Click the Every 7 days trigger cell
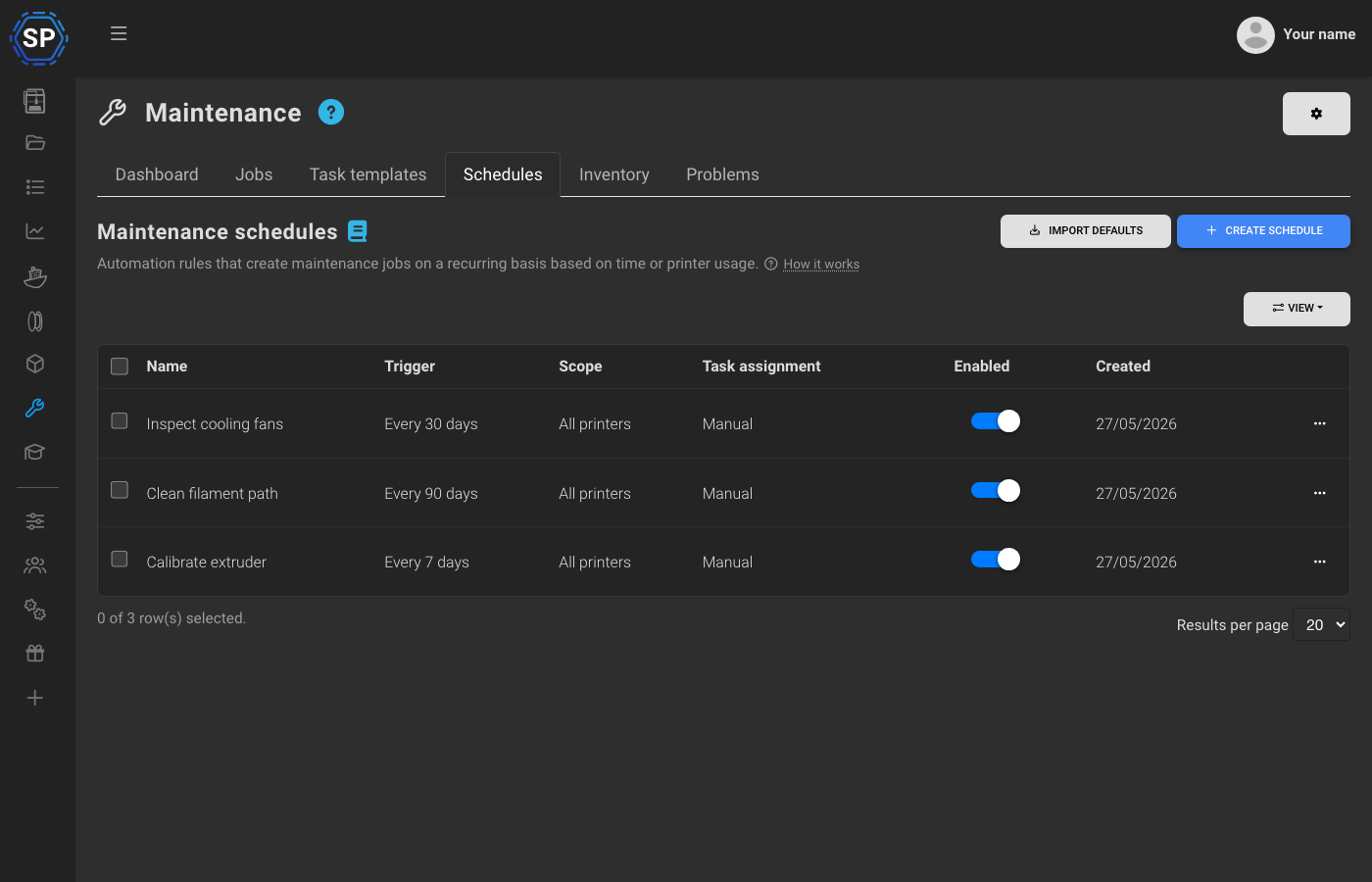This screenshot has width=1372, height=882. (x=426, y=563)
